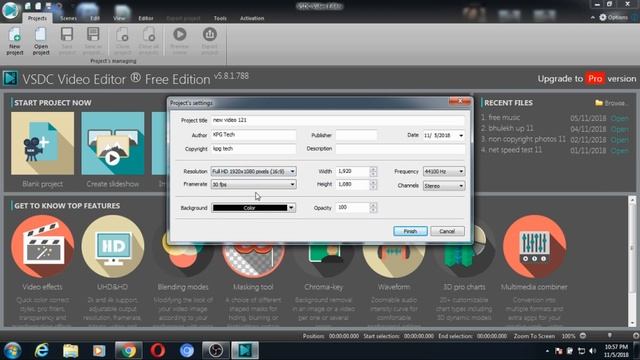Screen dimensions: 640x360
Task: Open the Frequency dropdown
Action: [444, 171]
